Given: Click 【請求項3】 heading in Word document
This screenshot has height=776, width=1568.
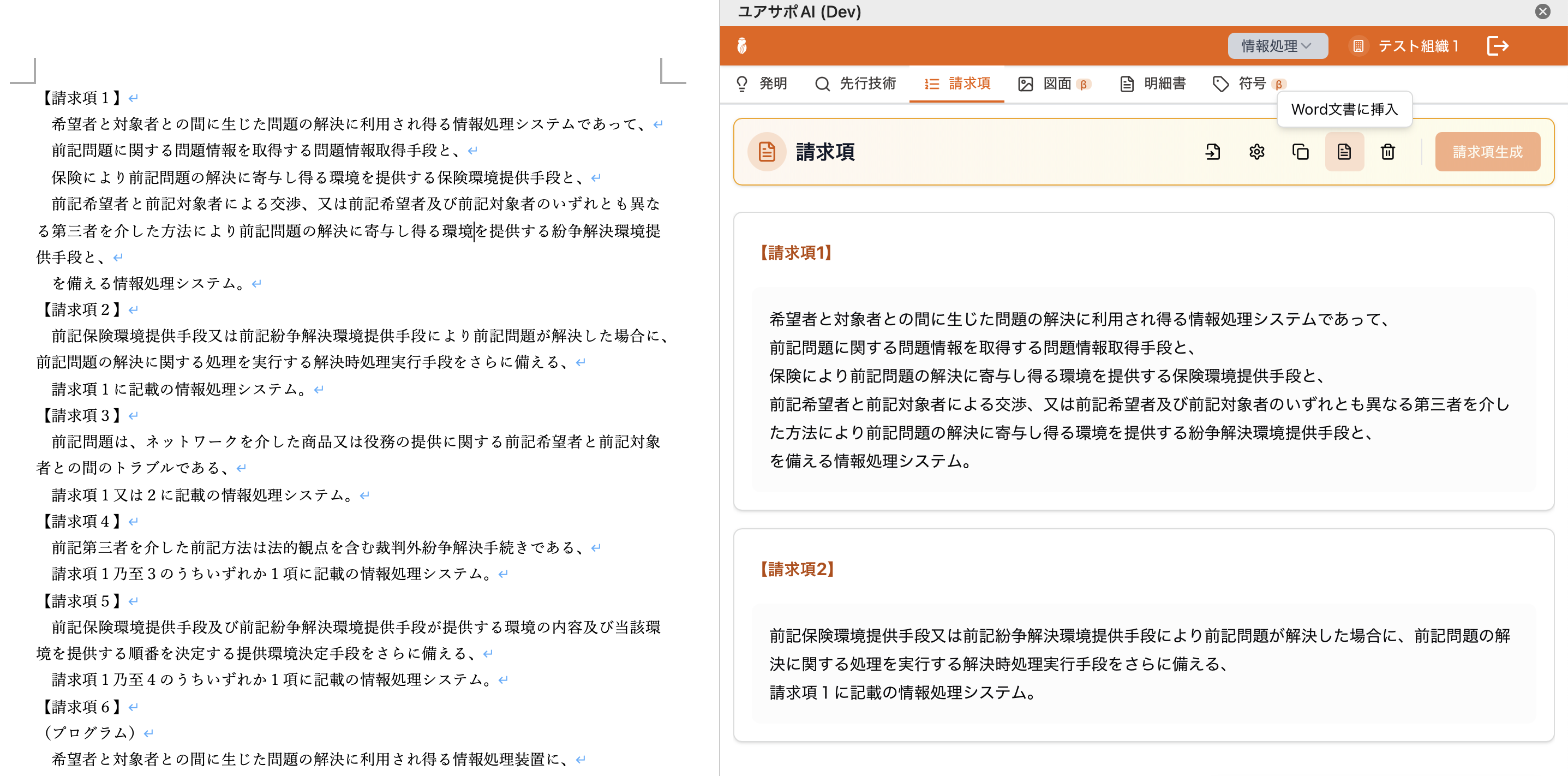Looking at the screenshot, I should coord(82,415).
